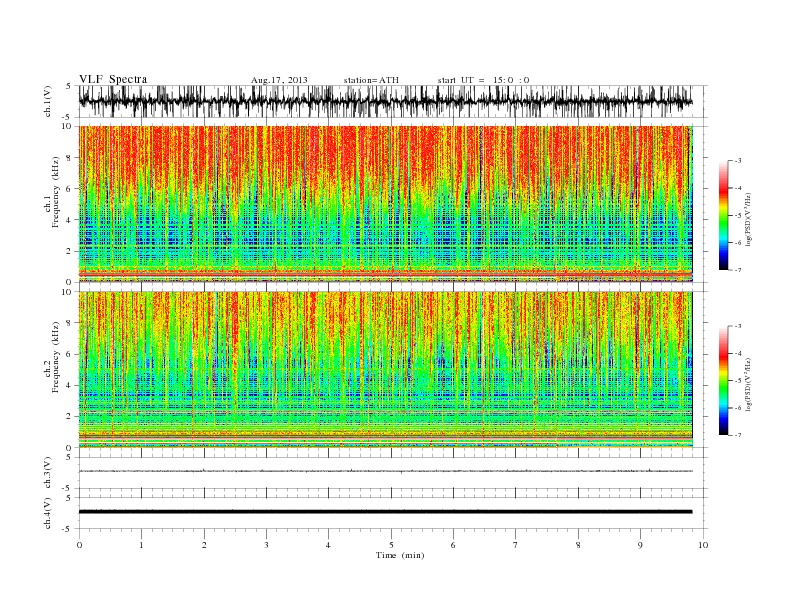Click the "6" tick on the time axis

(x=454, y=545)
